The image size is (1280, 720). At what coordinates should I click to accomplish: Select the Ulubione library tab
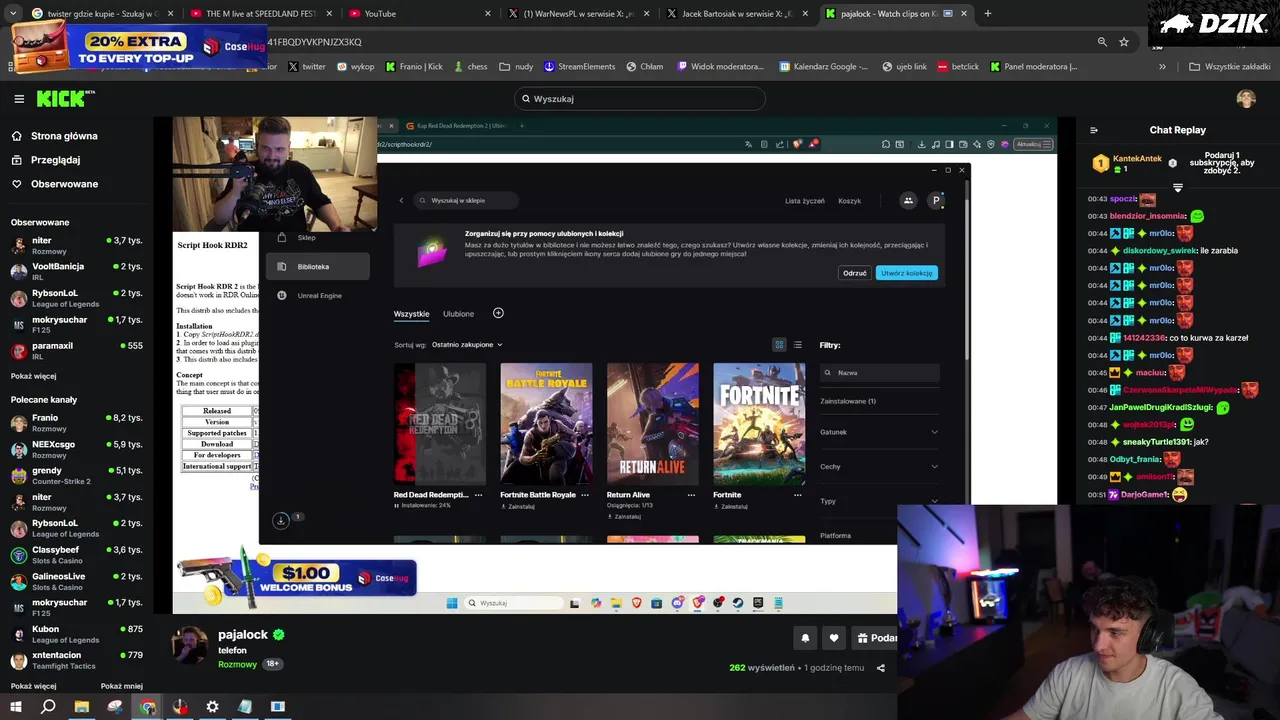tap(458, 314)
